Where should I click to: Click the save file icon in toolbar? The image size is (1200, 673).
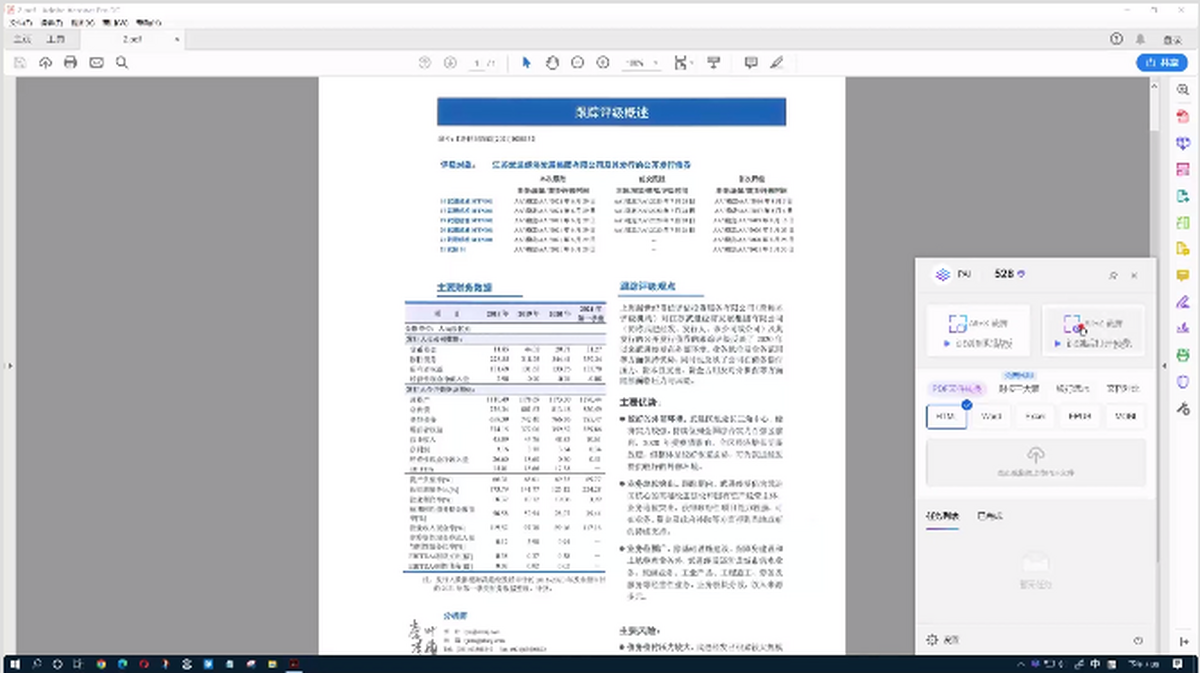[20, 63]
